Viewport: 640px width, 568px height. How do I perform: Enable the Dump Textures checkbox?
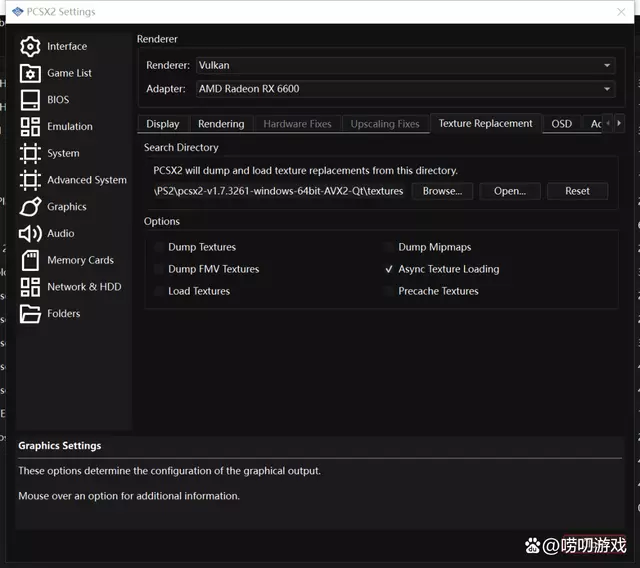pyautogui.click(x=159, y=247)
